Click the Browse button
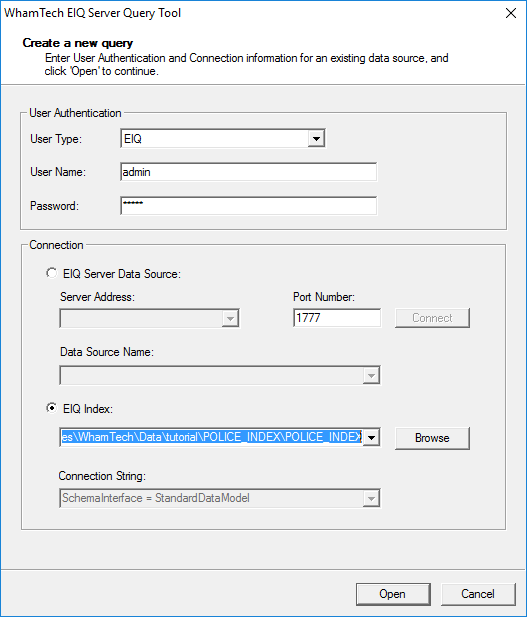Viewport: 527px width, 617px height. coord(432,438)
